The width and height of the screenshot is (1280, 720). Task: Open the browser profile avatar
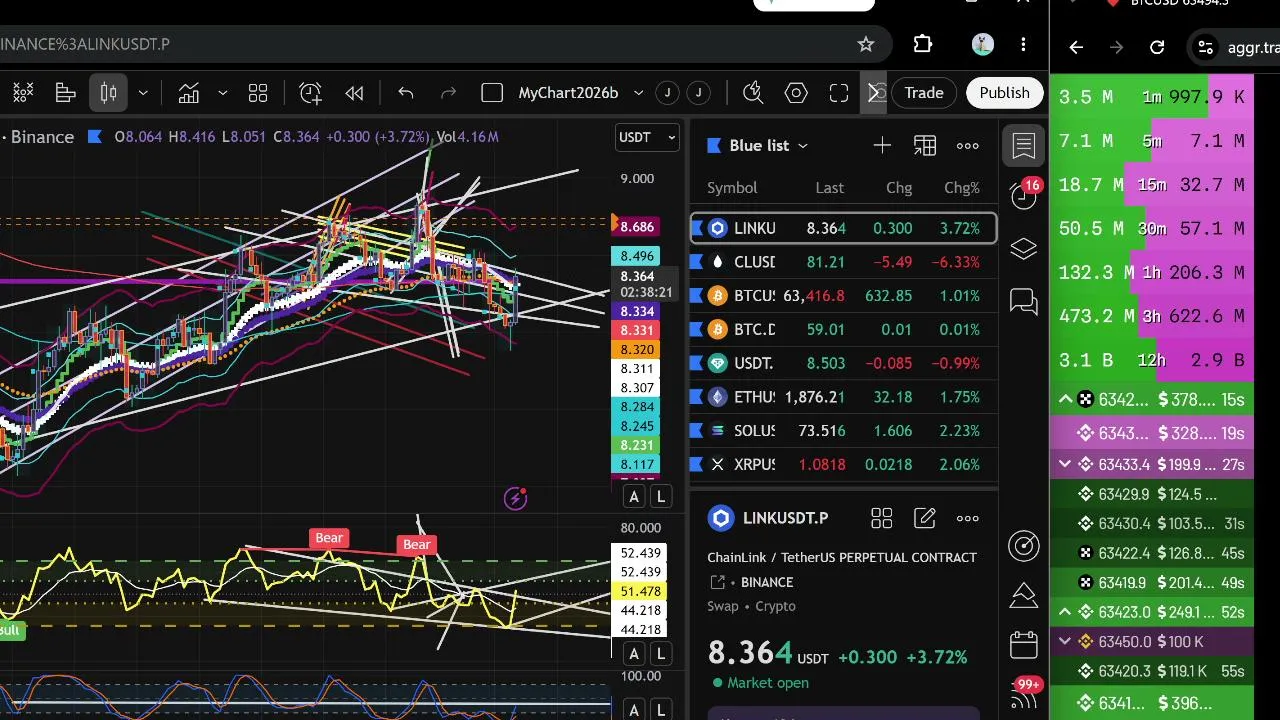pyautogui.click(x=982, y=44)
